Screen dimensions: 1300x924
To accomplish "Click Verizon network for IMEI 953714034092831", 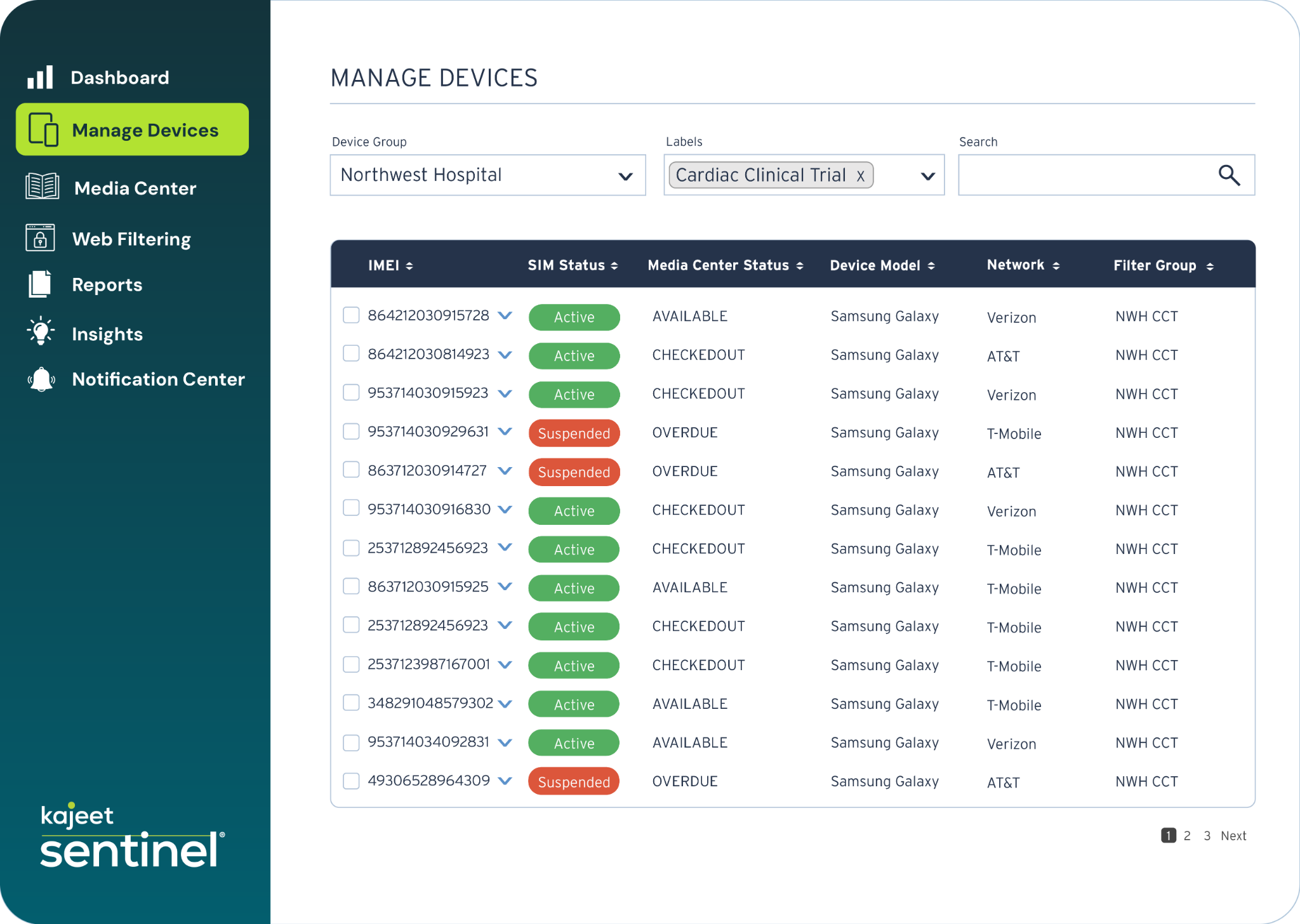I will click(x=1011, y=744).
